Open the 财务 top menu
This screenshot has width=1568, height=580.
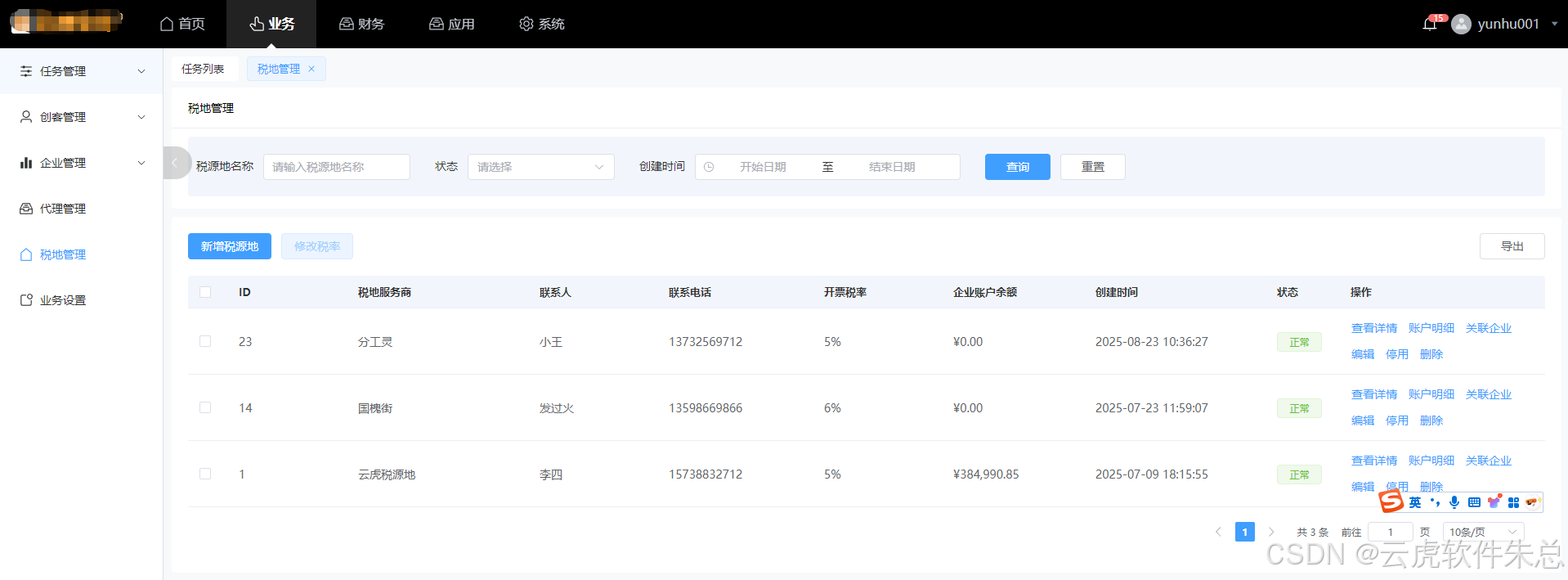click(361, 24)
